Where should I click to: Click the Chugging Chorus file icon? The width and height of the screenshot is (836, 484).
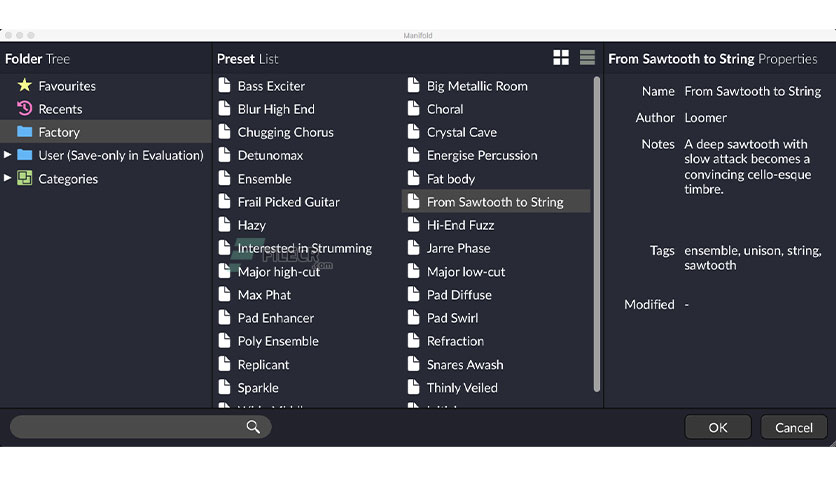(x=224, y=132)
